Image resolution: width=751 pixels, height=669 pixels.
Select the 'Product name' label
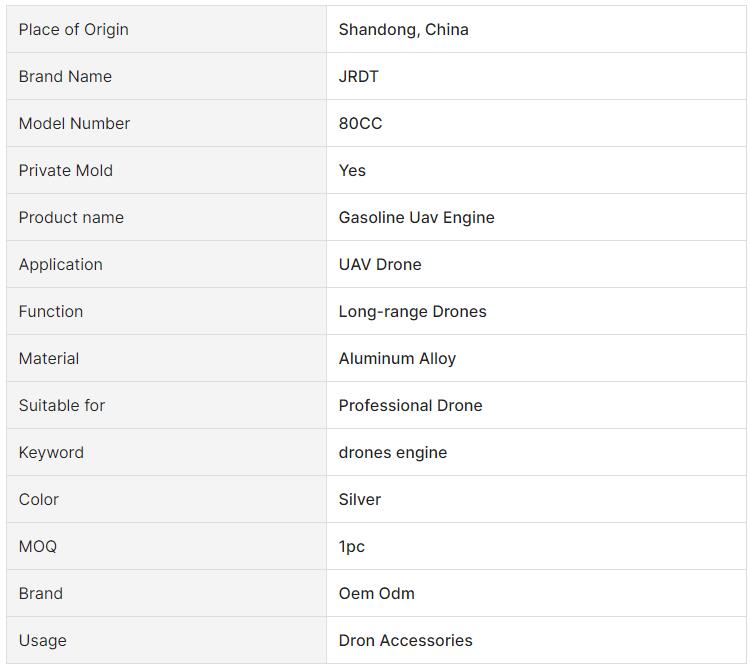coord(71,217)
